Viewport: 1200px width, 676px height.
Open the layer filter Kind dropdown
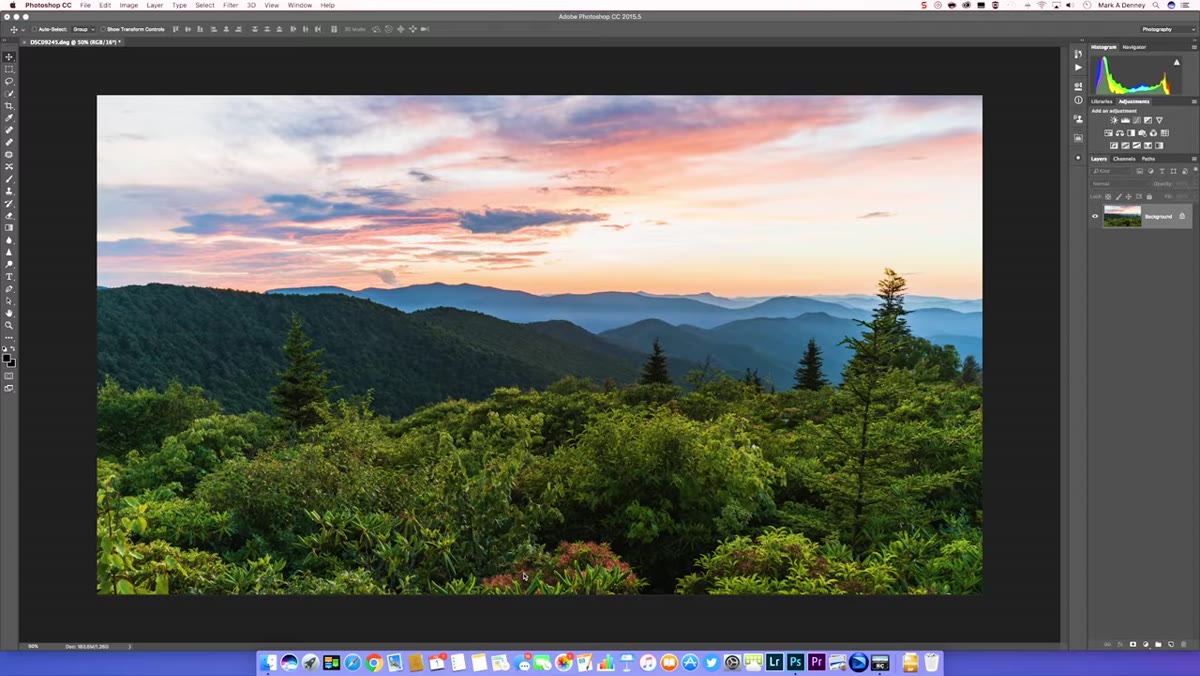[1111, 171]
